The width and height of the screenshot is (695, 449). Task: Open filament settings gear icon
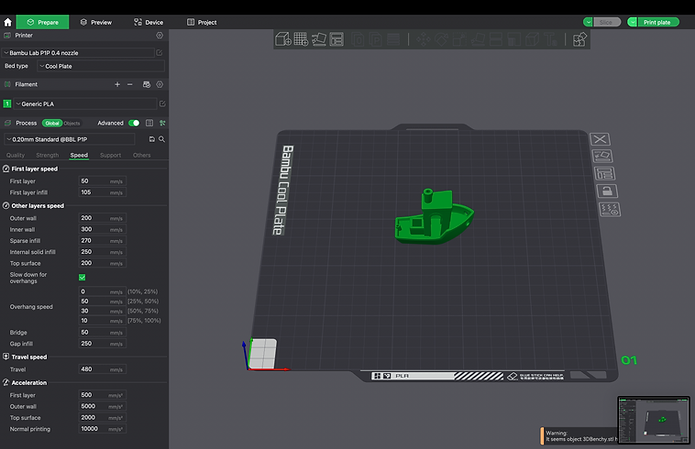[x=160, y=84]
